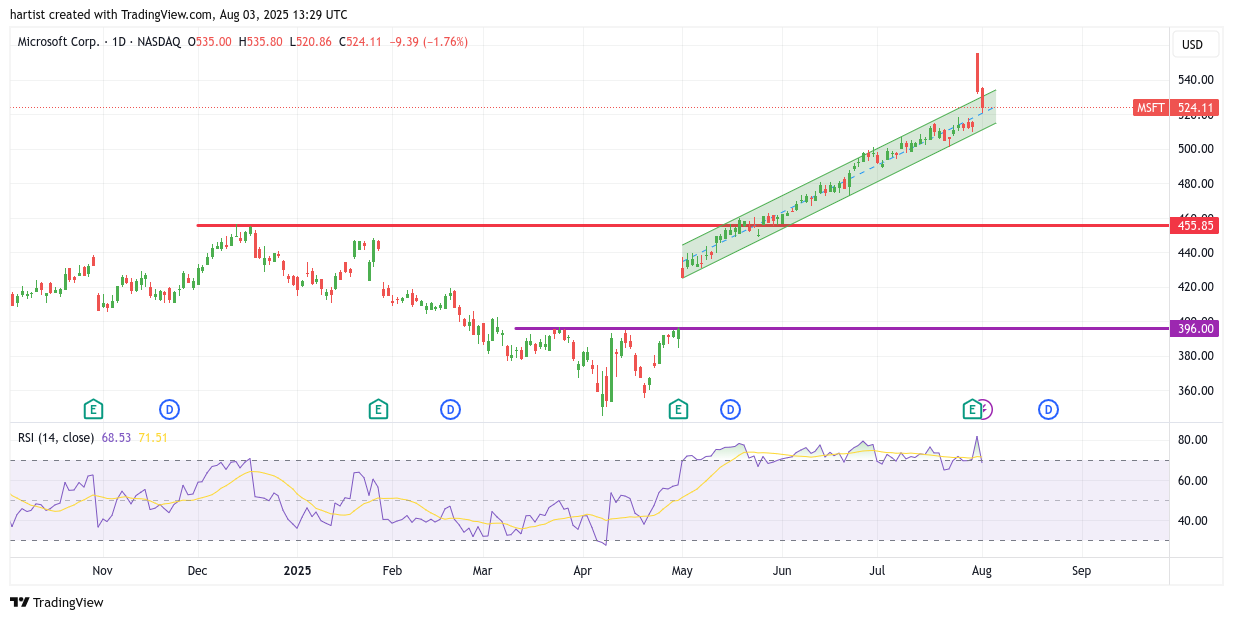Click the C524.11 close value
Screen dimensions: 1233x620
coord(361,42)
